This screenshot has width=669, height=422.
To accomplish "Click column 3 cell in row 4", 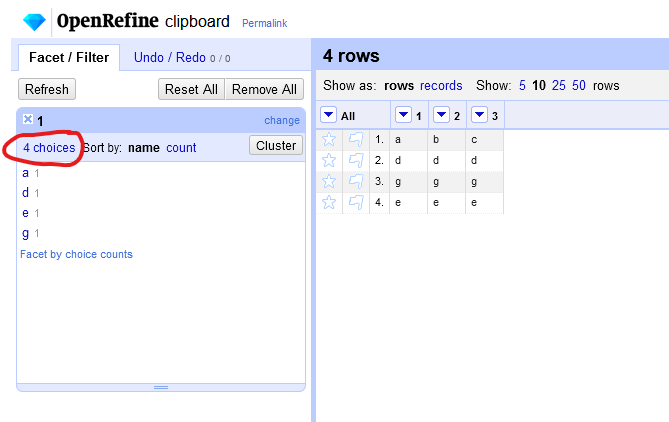I will (x=484, y=202).
